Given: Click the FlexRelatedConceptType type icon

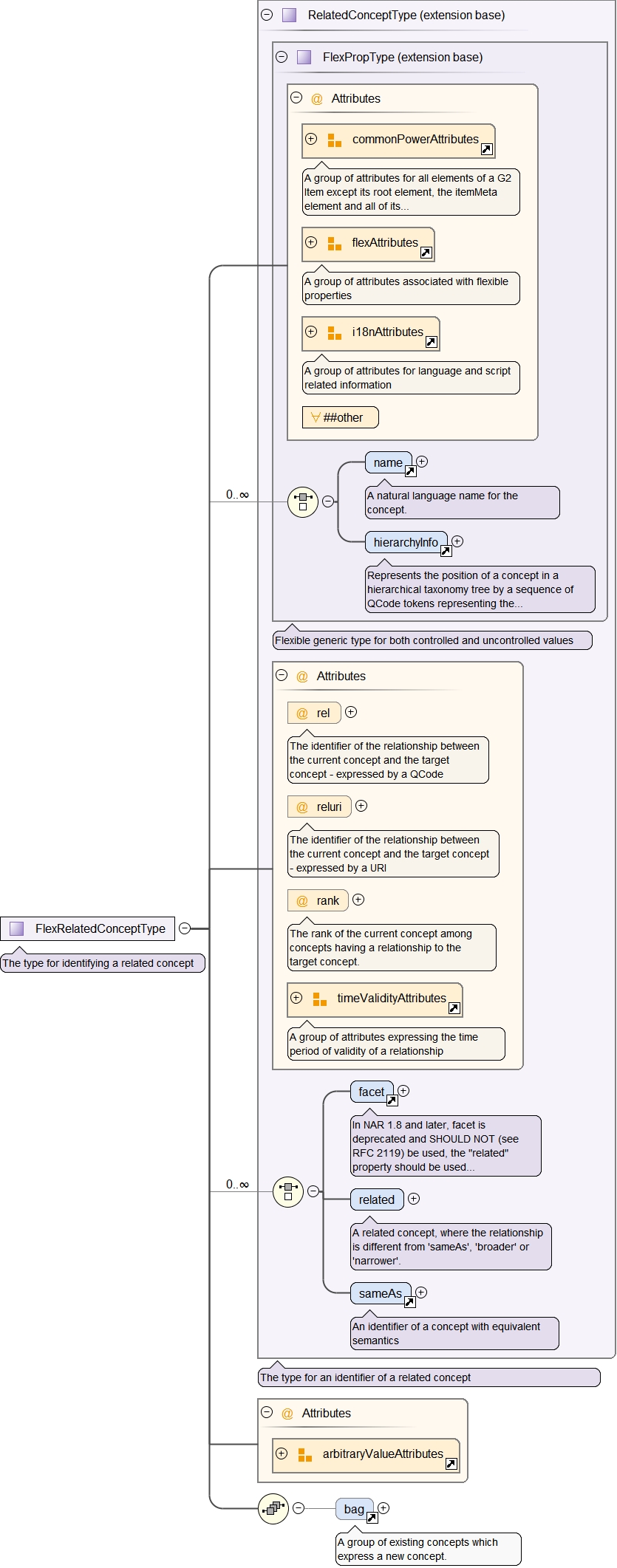Looking at the screenshot, I should click(x=17, y=928).
